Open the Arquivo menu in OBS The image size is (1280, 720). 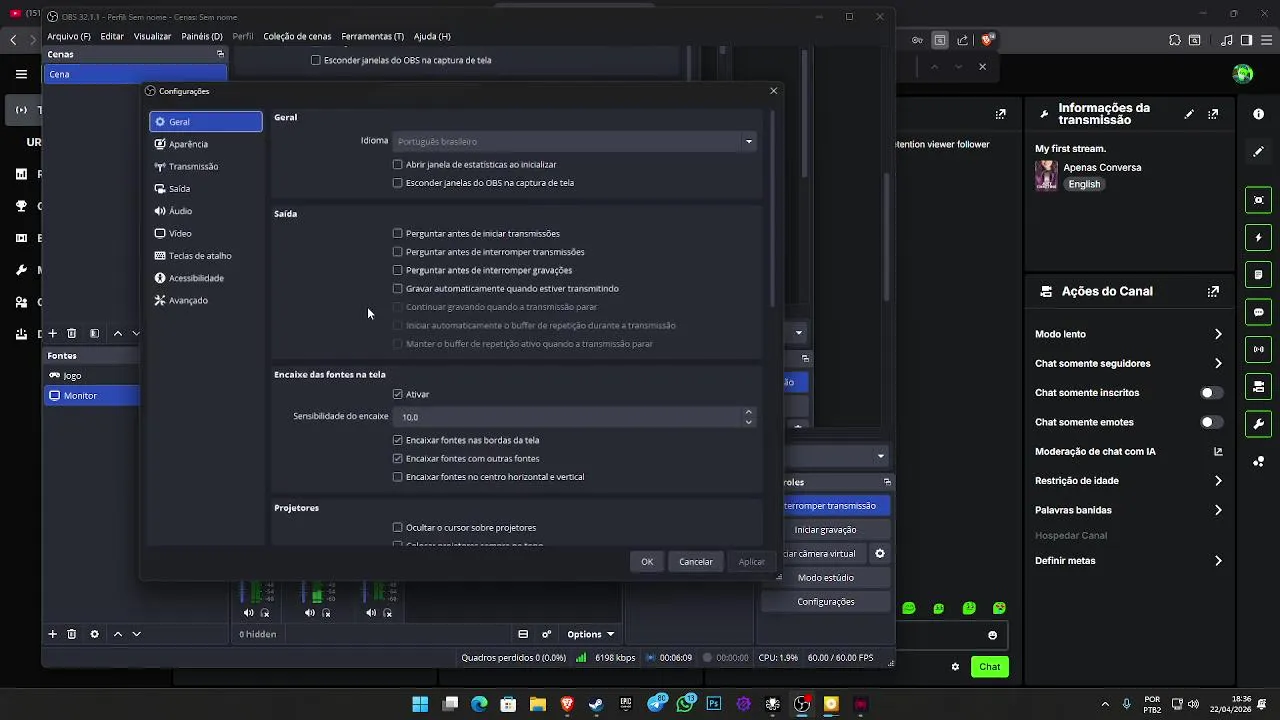pyautogui.click(x=69, y=36)
